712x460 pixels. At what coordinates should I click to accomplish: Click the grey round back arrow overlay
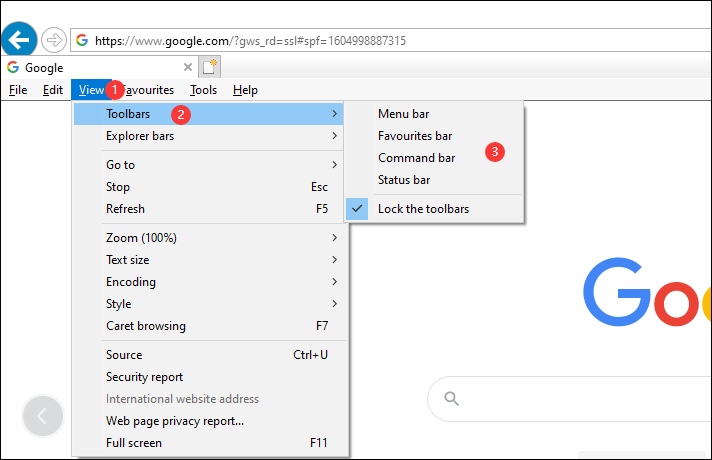43,415
